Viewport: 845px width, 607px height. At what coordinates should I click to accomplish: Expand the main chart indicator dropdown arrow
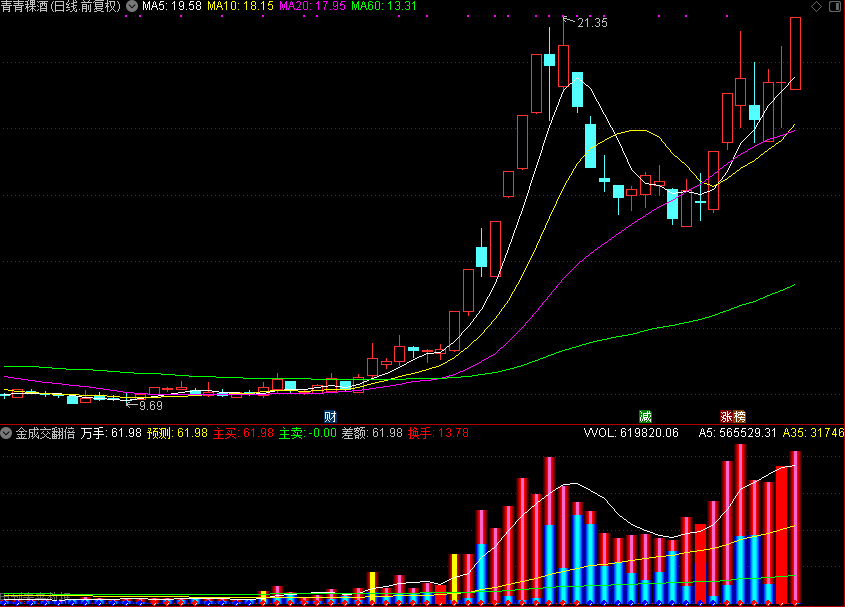(133, 6)
